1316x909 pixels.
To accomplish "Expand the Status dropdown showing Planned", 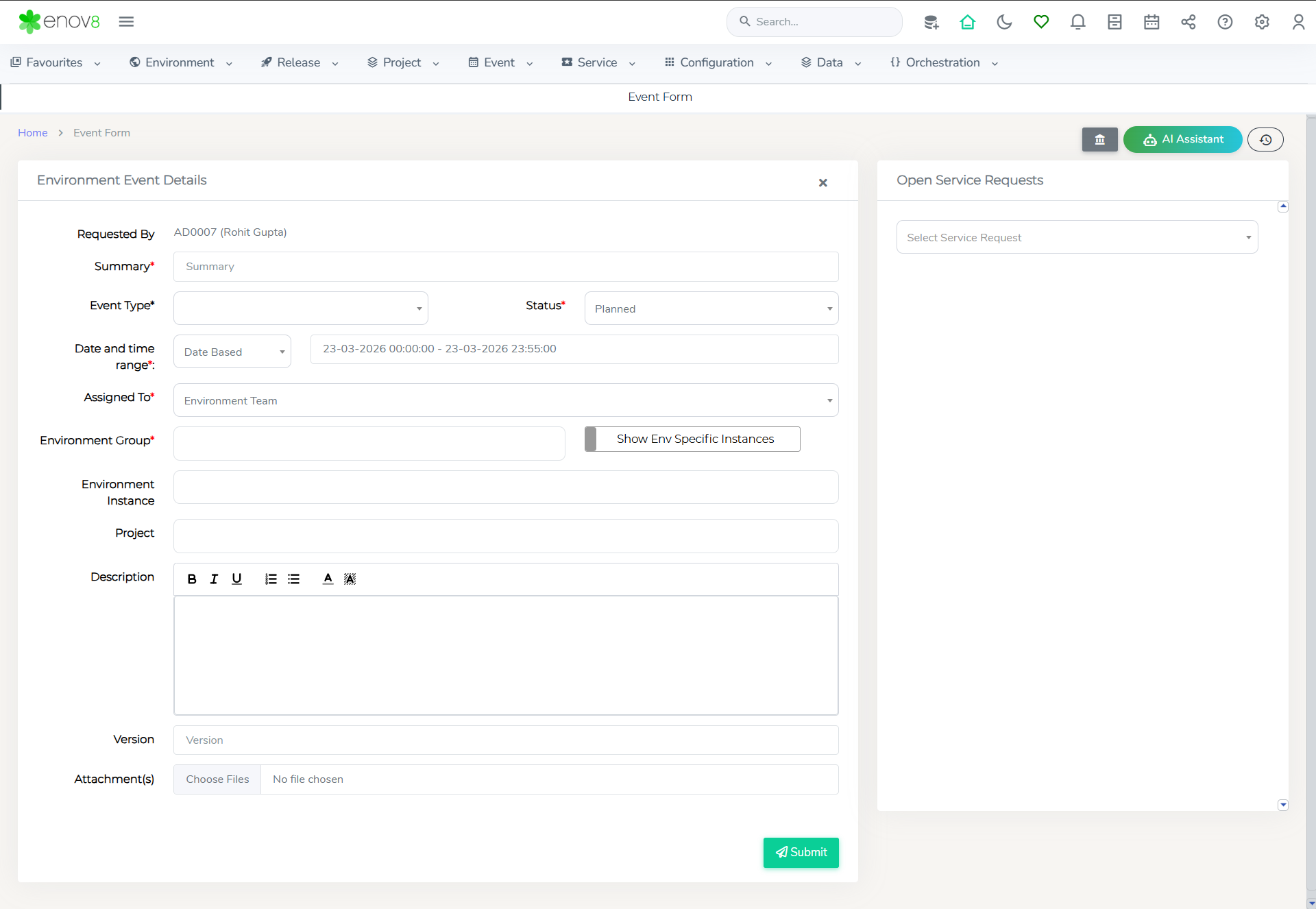I will (x=711, y=308).
